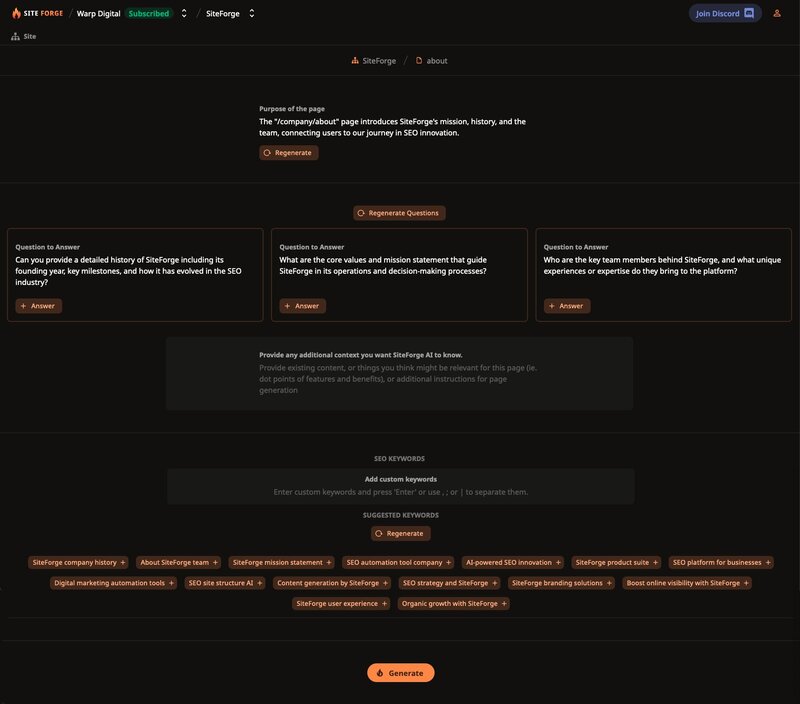Click the rocket icon on Generate
The height and width of the screenshot is (704, 800).
(x=378, y=672)
